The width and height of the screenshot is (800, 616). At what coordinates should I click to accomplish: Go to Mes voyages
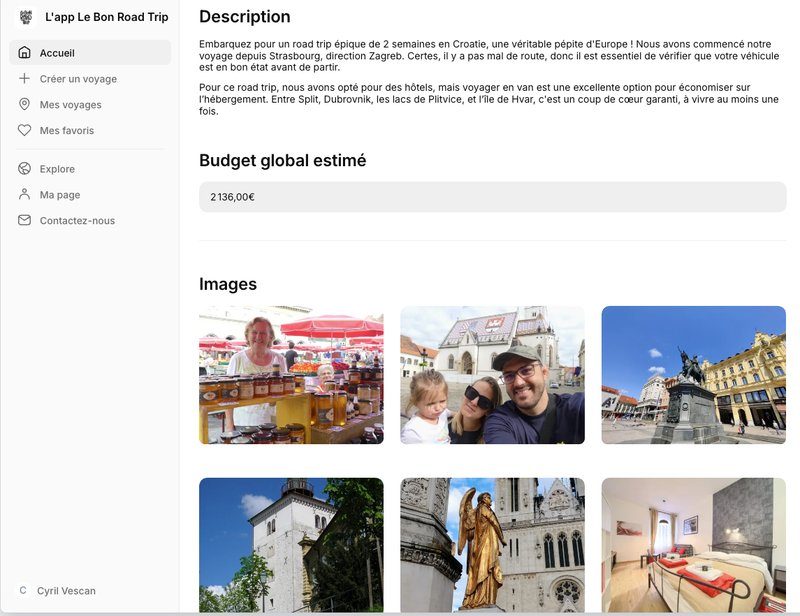(x=90, y=104)
